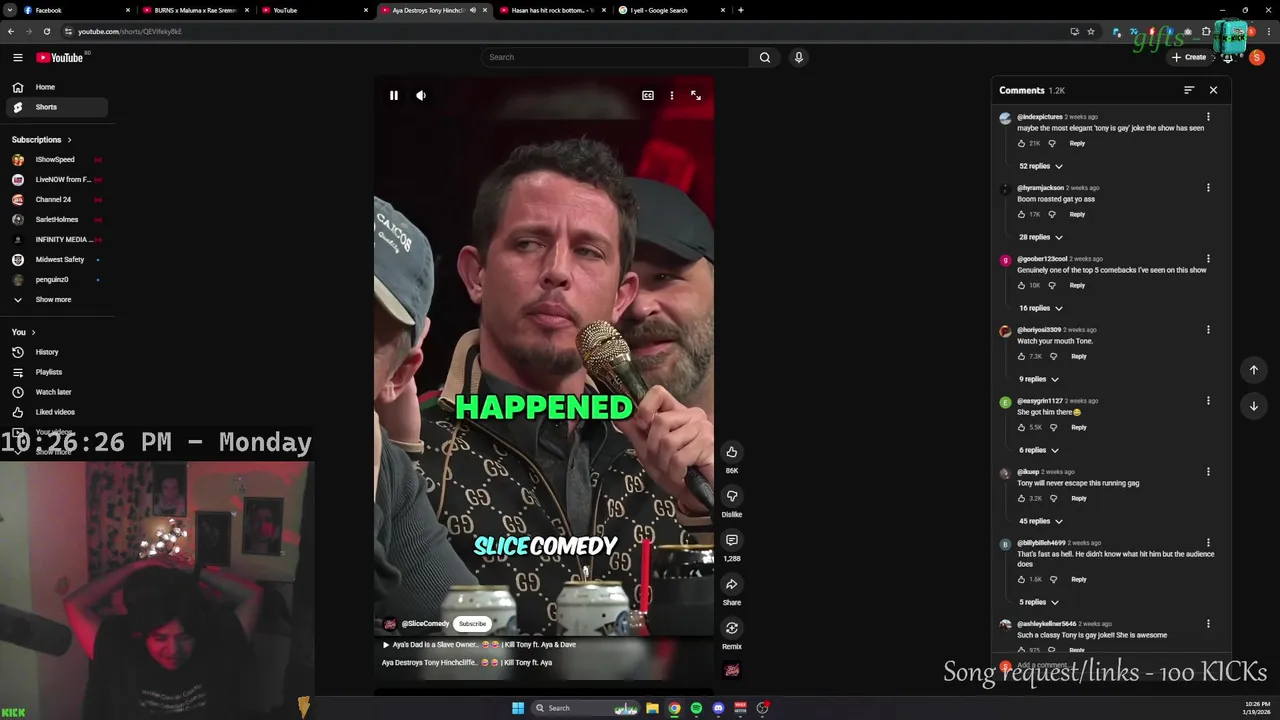Screen dimensions: 1280x720
Task: Share this Short
Action: point(732,584)
